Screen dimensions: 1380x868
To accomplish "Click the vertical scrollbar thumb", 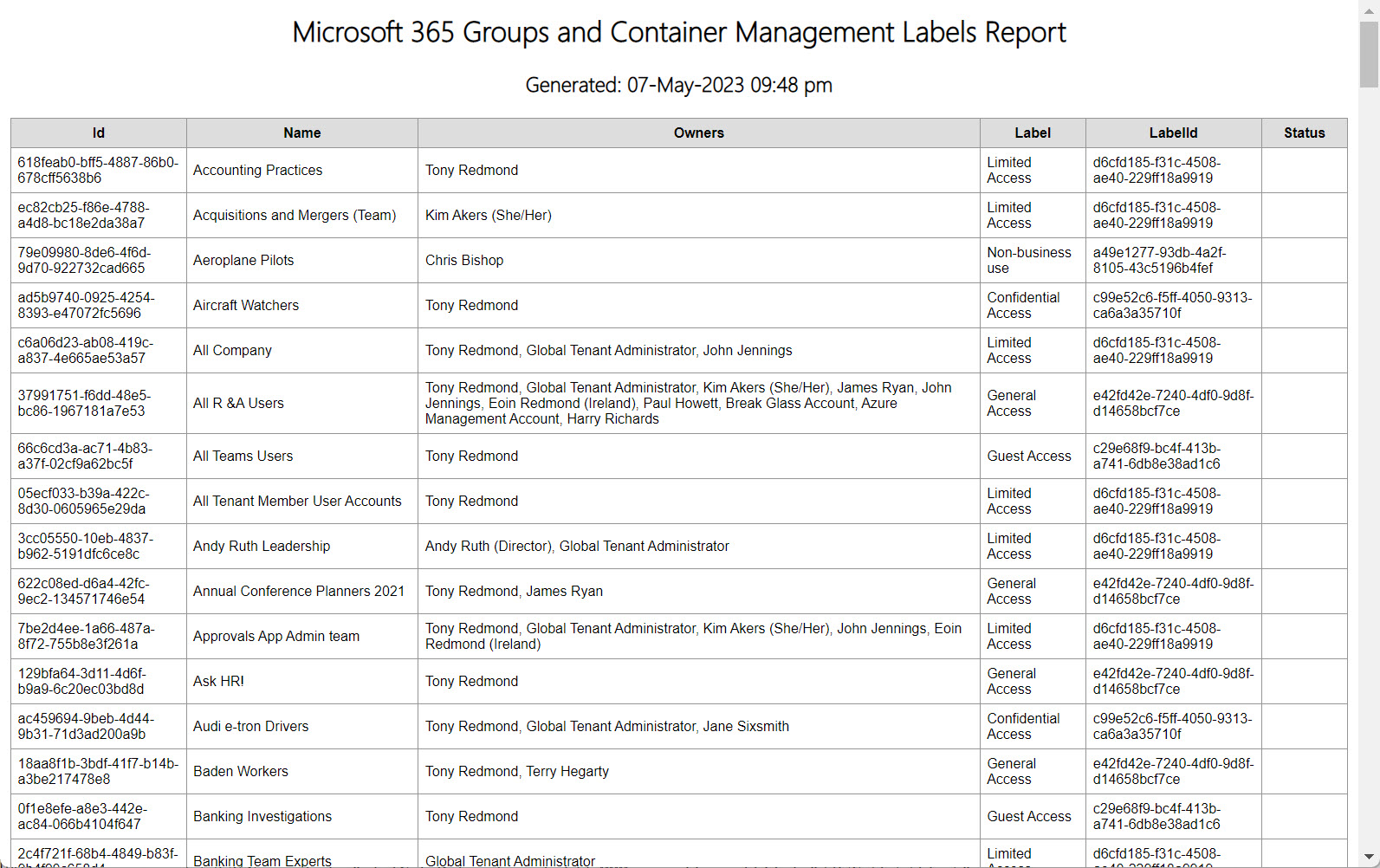I will point(1369,54).
